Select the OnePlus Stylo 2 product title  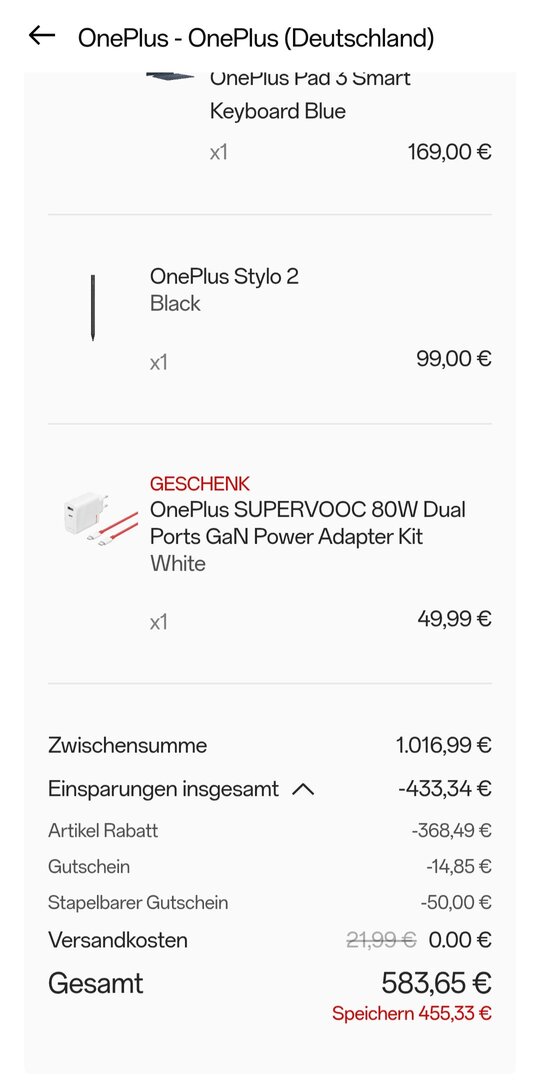(x=225, y=276)
